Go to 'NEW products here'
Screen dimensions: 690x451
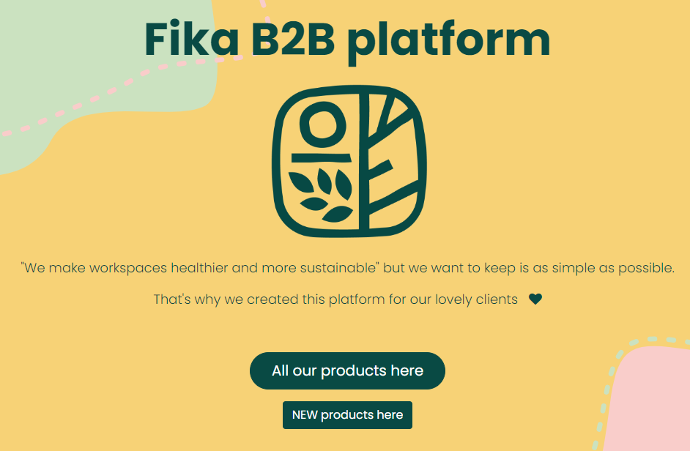point(347,415)
